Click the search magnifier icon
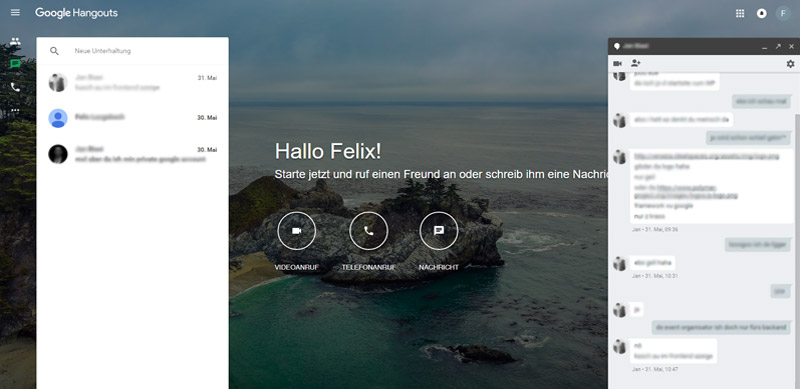800x389 pixels. point(55,51)
